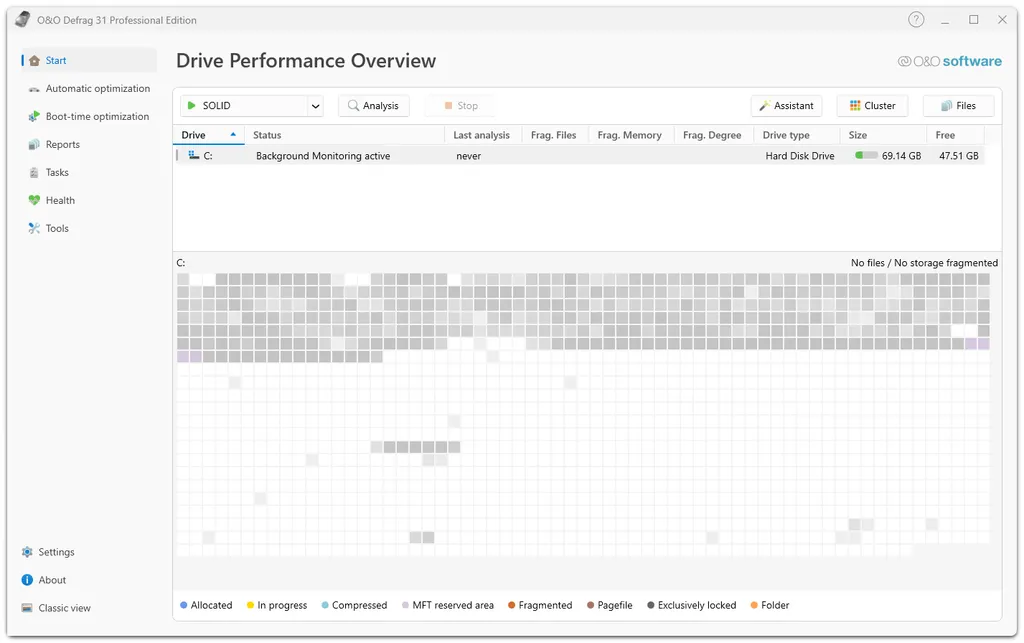Sort by Status column header

pyautogui.click(x=344, y=135)
